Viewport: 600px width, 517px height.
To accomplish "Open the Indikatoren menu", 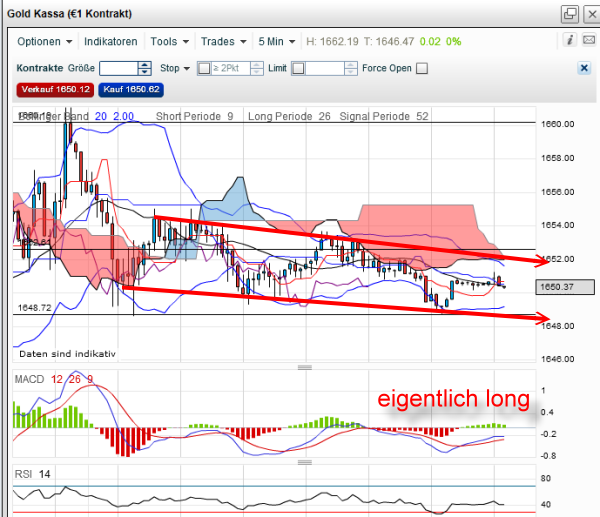I will pos(111,41).
